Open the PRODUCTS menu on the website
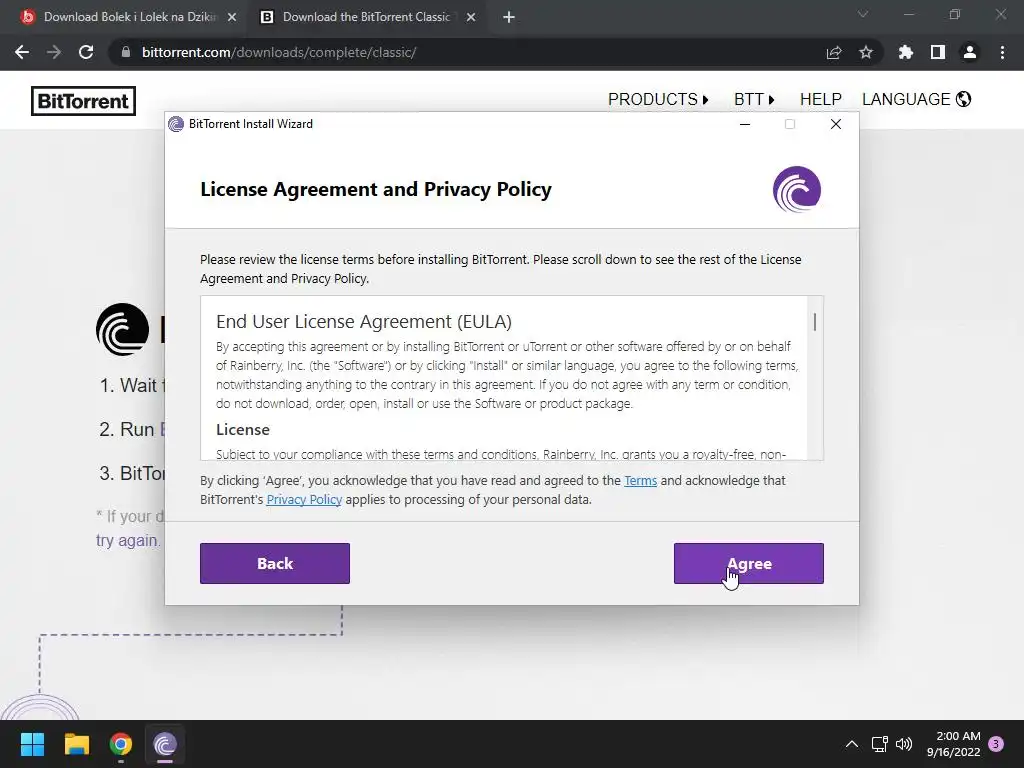The width and height of the screenshot is (1024, 768). 658,99
